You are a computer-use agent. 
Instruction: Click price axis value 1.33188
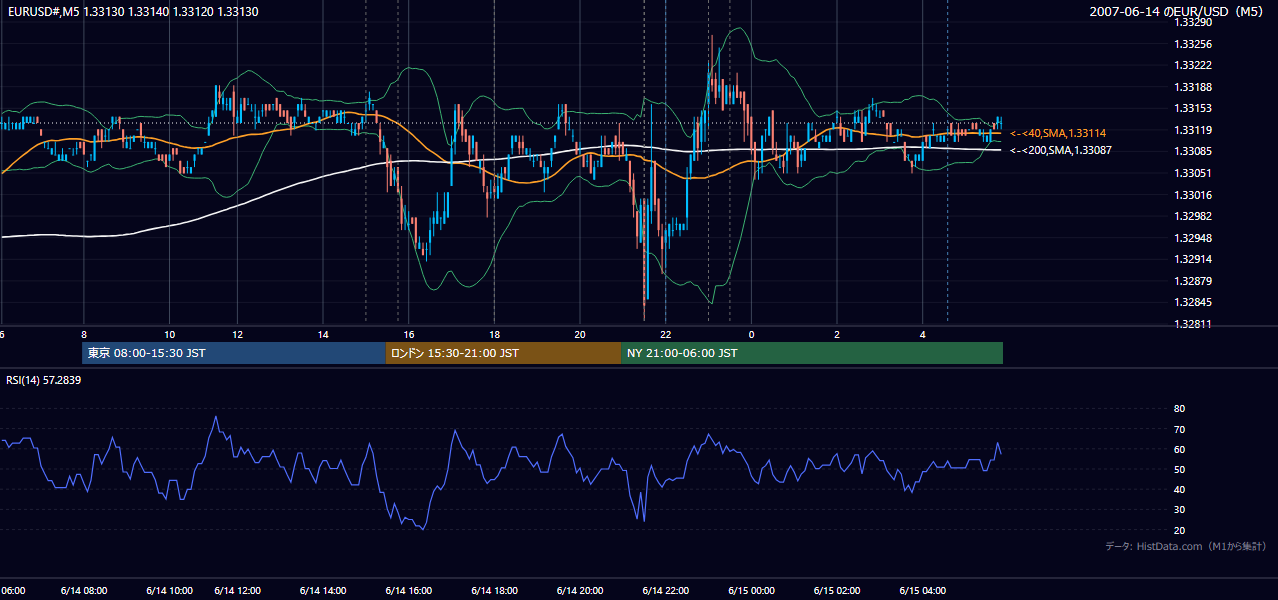pyautogui.click(x=1193, y=87)
